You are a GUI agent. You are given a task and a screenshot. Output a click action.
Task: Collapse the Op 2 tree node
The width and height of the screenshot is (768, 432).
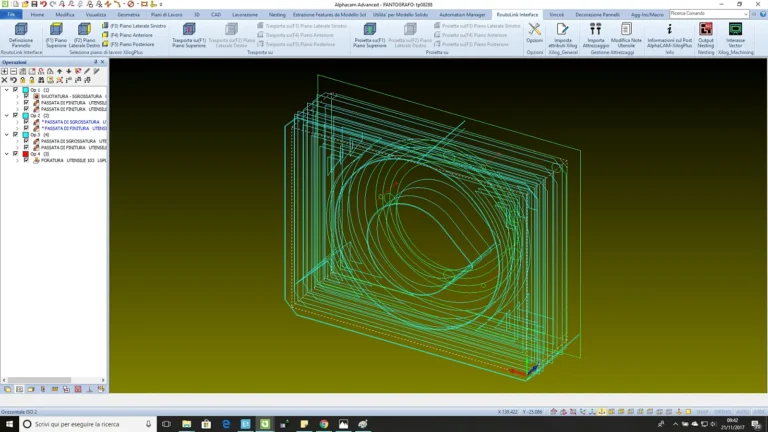(x=6, y=116)
